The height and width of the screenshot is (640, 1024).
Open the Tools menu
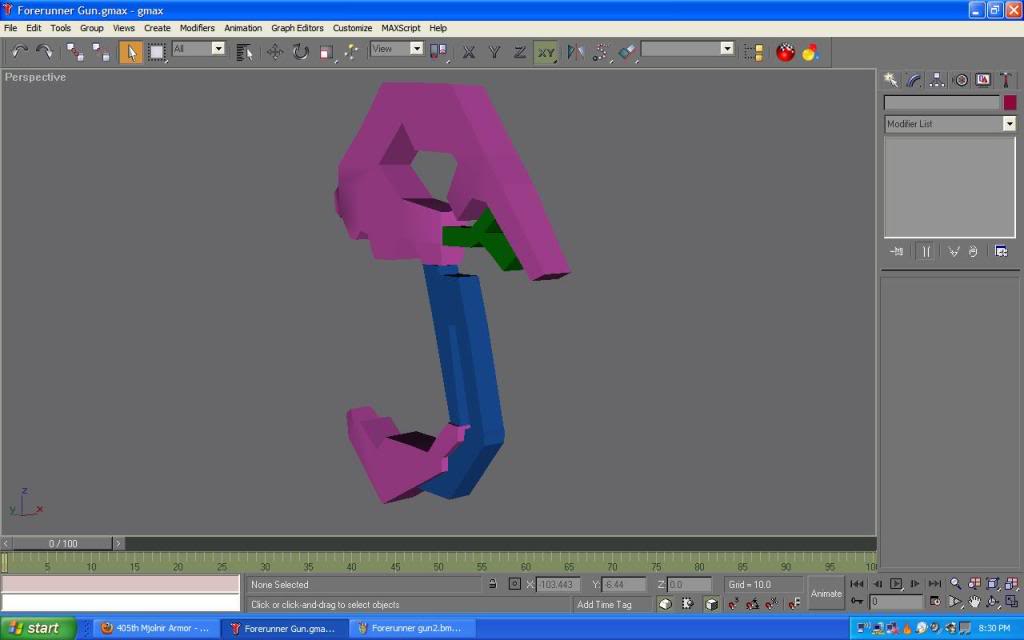click(60, 28)
